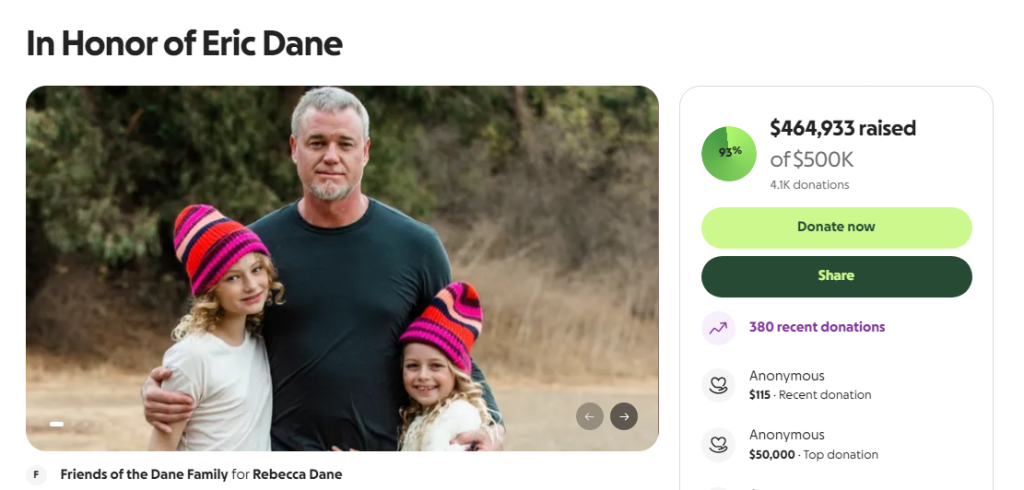Click the purple trending arrow icon
1024x490 pixels.
[x=718, y=327]
